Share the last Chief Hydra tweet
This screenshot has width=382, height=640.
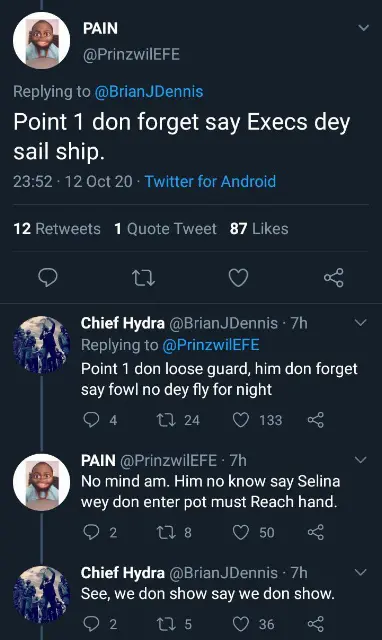(315, 624)
